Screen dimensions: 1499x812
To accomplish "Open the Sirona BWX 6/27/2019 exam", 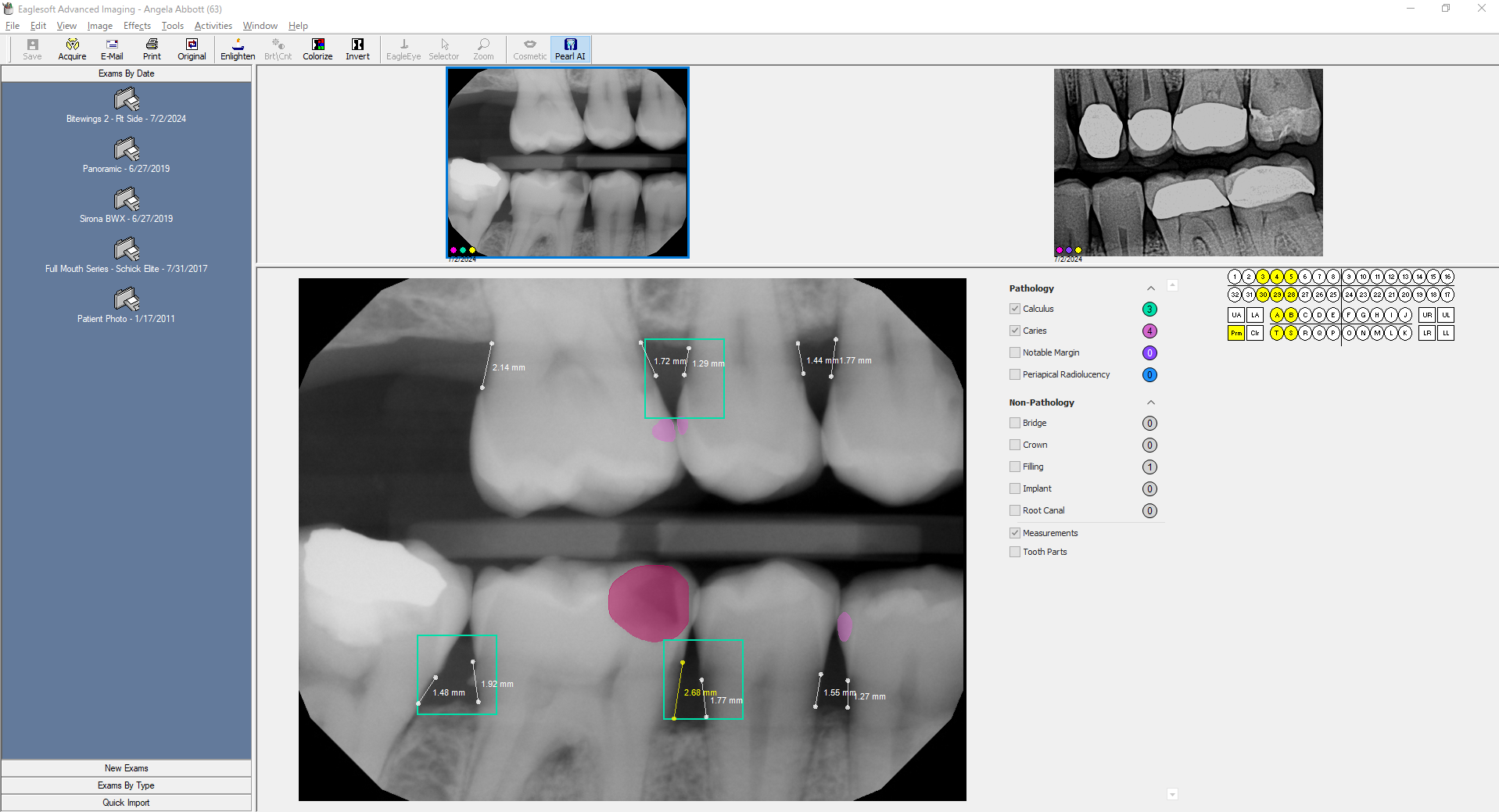I will tap(126, 206).
